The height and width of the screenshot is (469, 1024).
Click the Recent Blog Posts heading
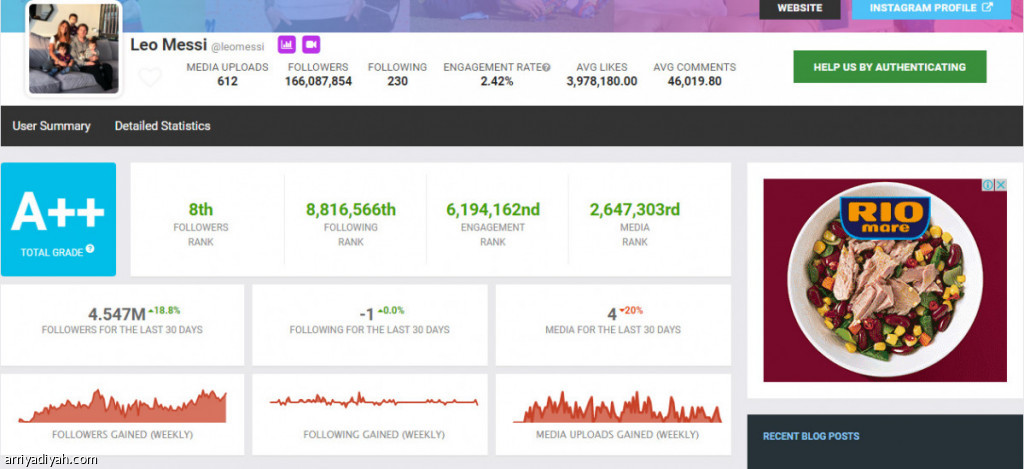click(x=810, y=436)
